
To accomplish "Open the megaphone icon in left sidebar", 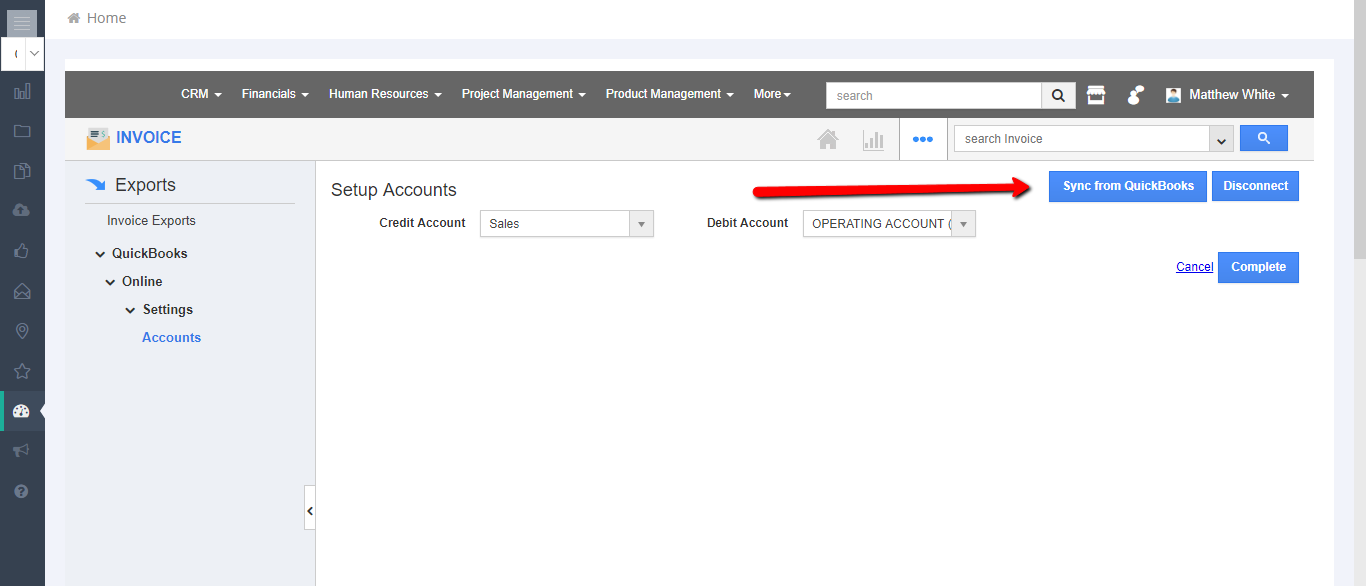I will pyautogui.click(x=22, y=451).
